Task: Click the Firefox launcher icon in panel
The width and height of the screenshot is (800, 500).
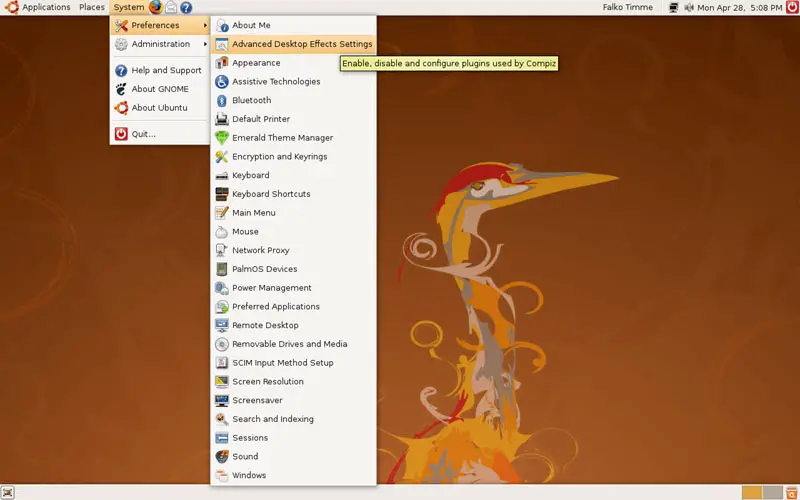Action: (x=156, y=7)
